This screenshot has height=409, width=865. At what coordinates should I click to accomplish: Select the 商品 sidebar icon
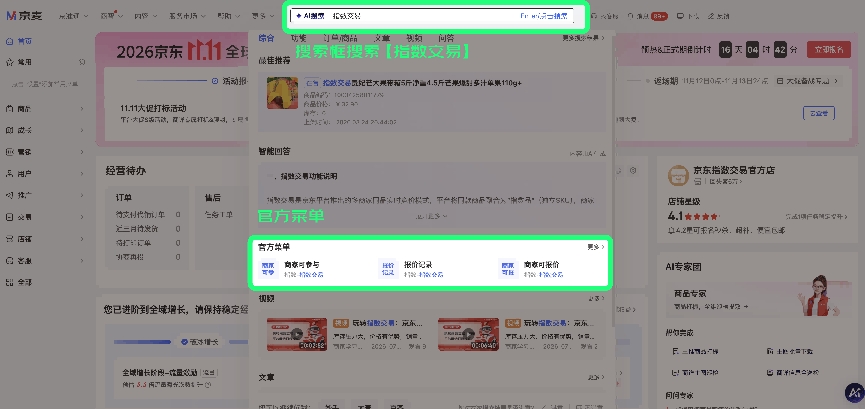pyautogui.click(x=9, y=109)
